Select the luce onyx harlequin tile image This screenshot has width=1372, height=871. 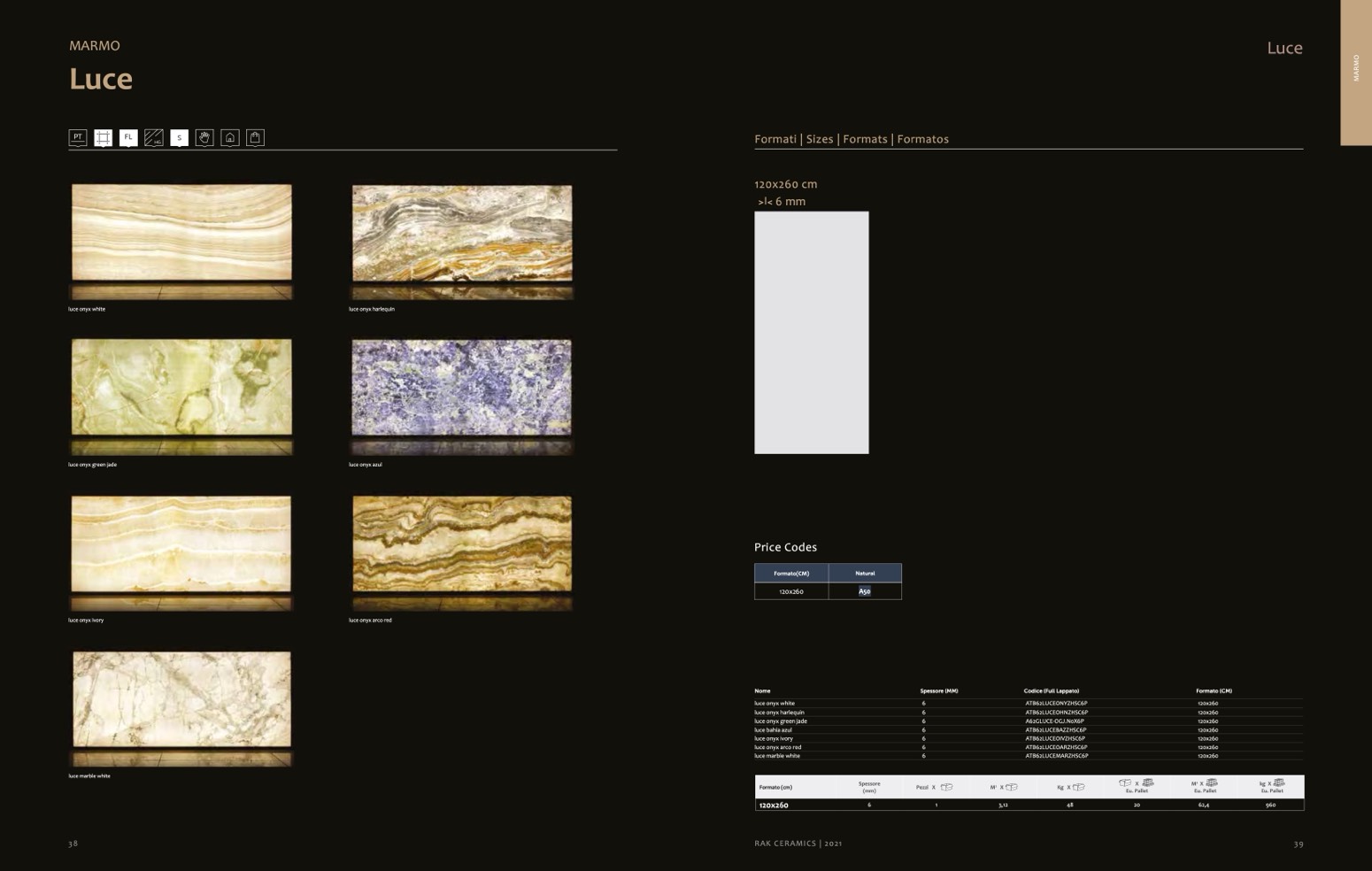coord(462,233)
